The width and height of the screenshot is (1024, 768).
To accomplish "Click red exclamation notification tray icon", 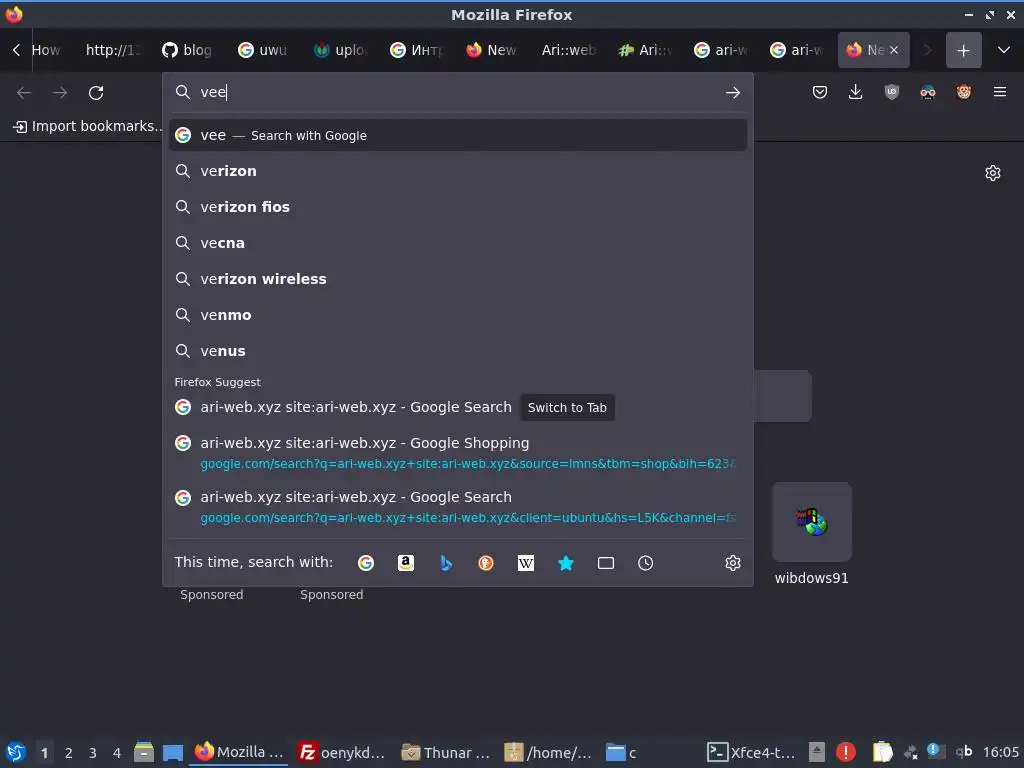I will [846, 752].
